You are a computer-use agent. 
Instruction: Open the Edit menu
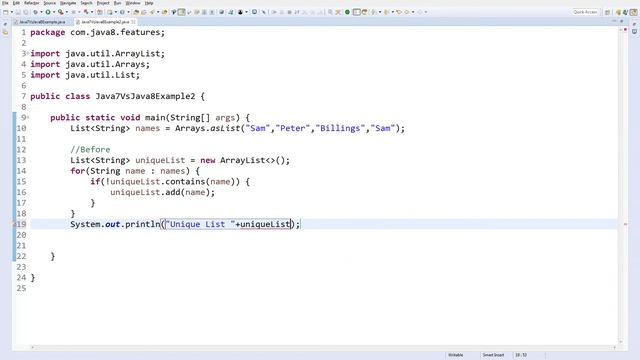point(16,3)
